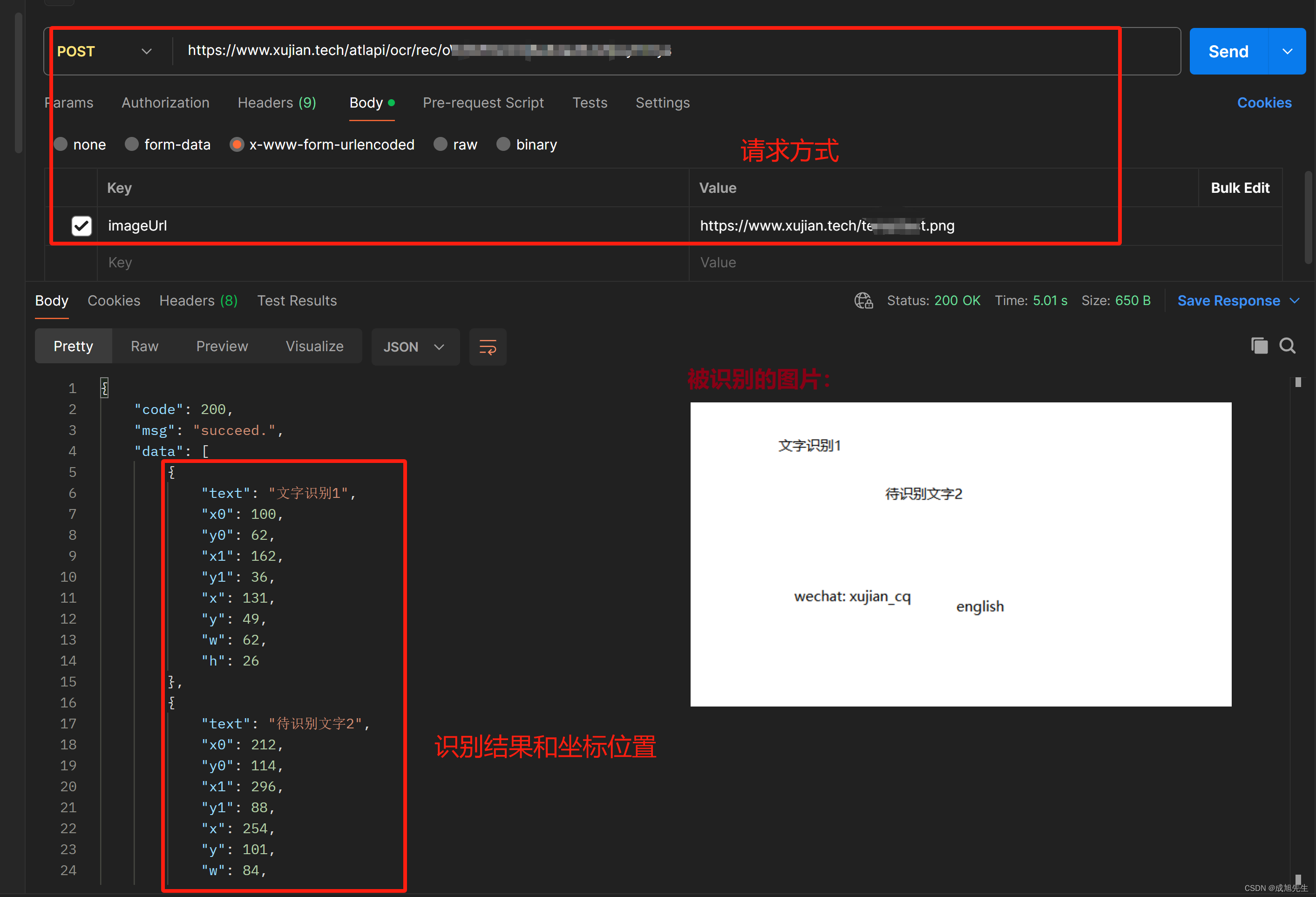Screen dimensions: 1316x897
Task: Copy the response body with copy icon
Action: click(x=1259, y=346)
